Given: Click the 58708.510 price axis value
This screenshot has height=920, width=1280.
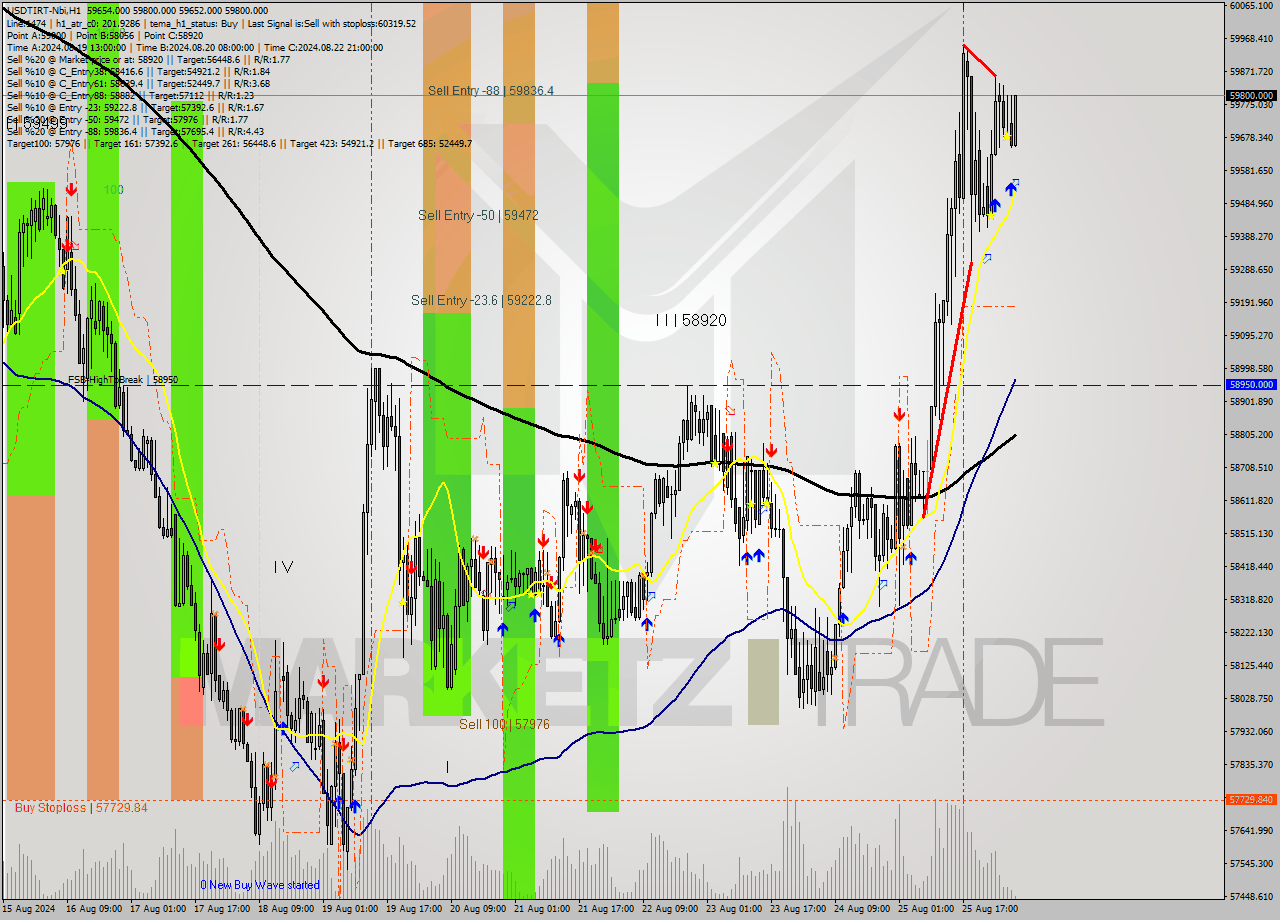Looking at the screenshot, I should (1251, 468).
